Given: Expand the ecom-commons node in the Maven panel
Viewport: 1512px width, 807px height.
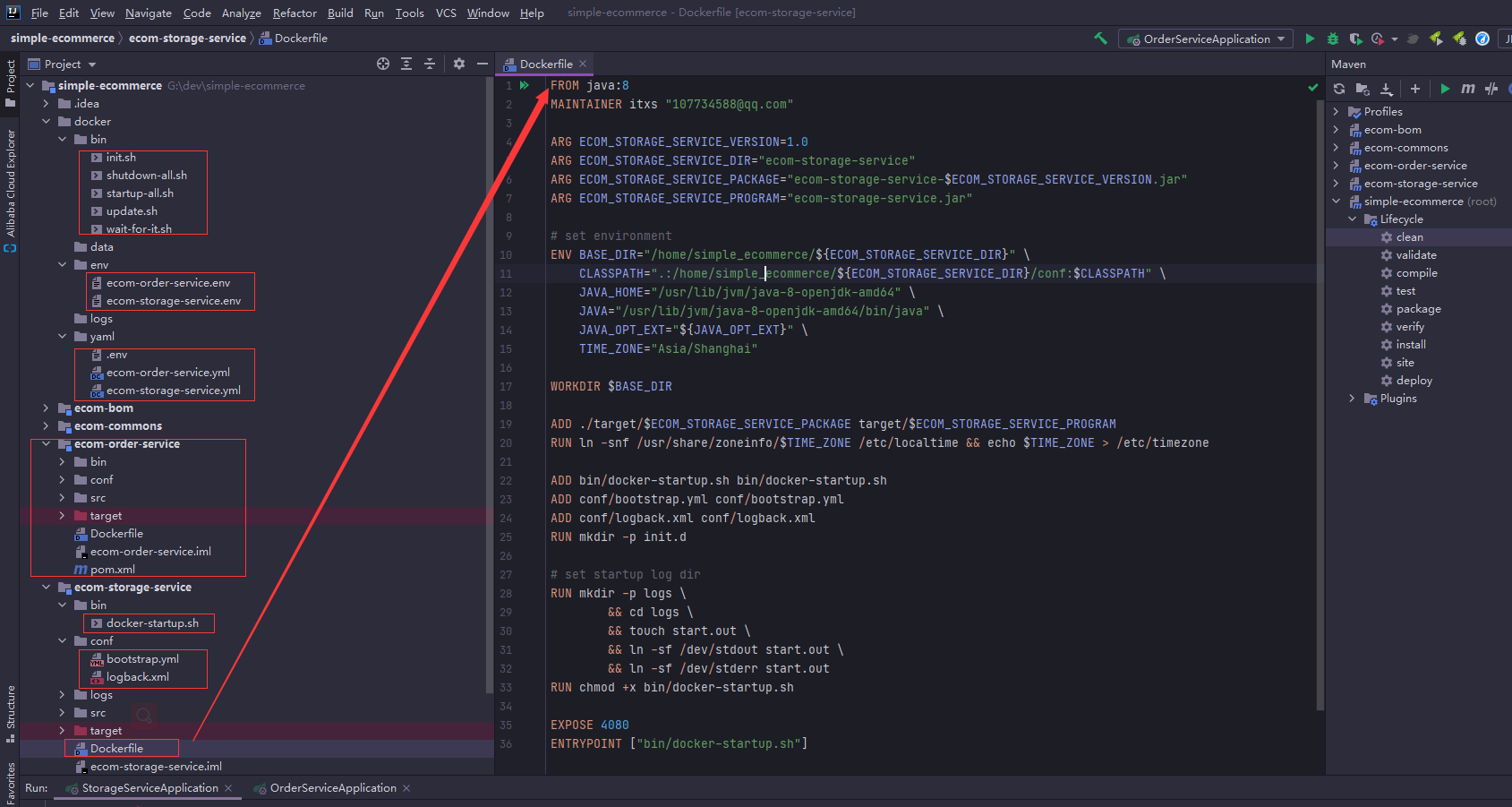Looking at the screenshot, I should pyautogui.click(x=1336, y=148).
